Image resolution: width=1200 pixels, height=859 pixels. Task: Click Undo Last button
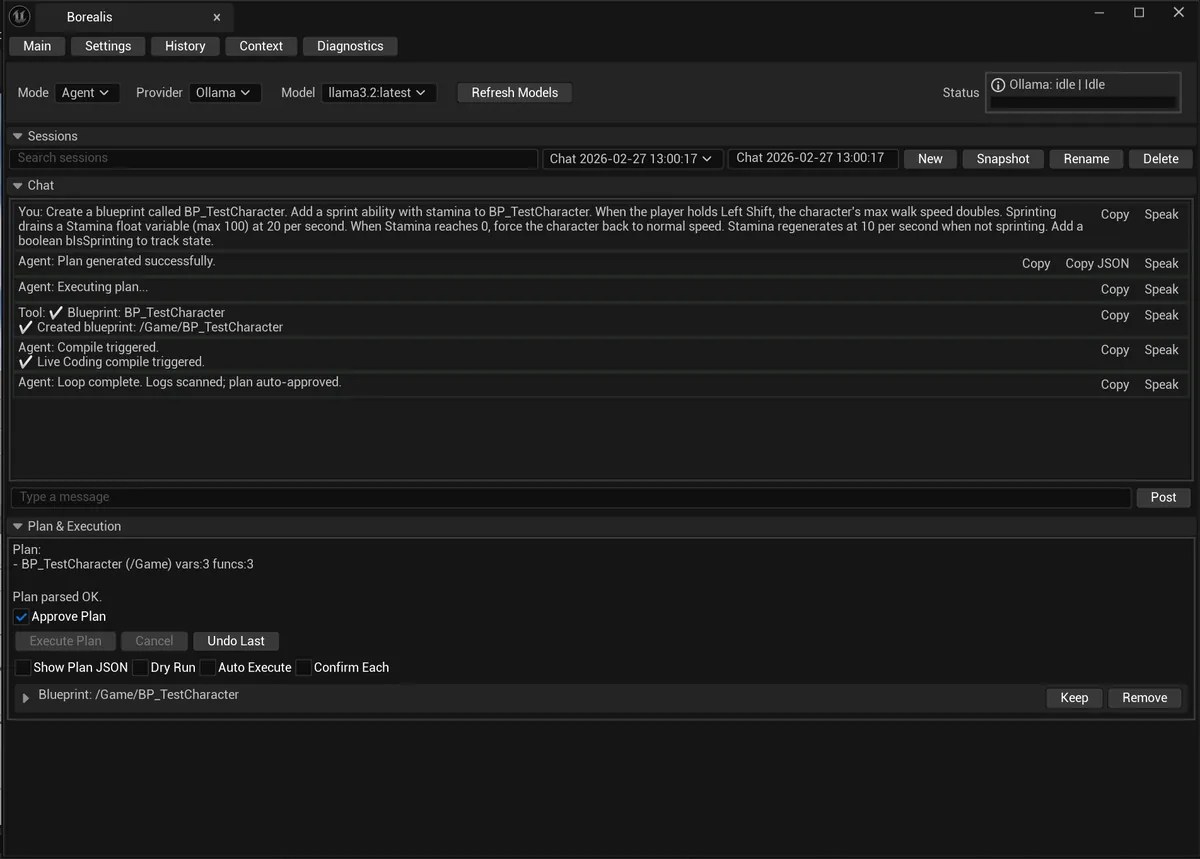236,641
